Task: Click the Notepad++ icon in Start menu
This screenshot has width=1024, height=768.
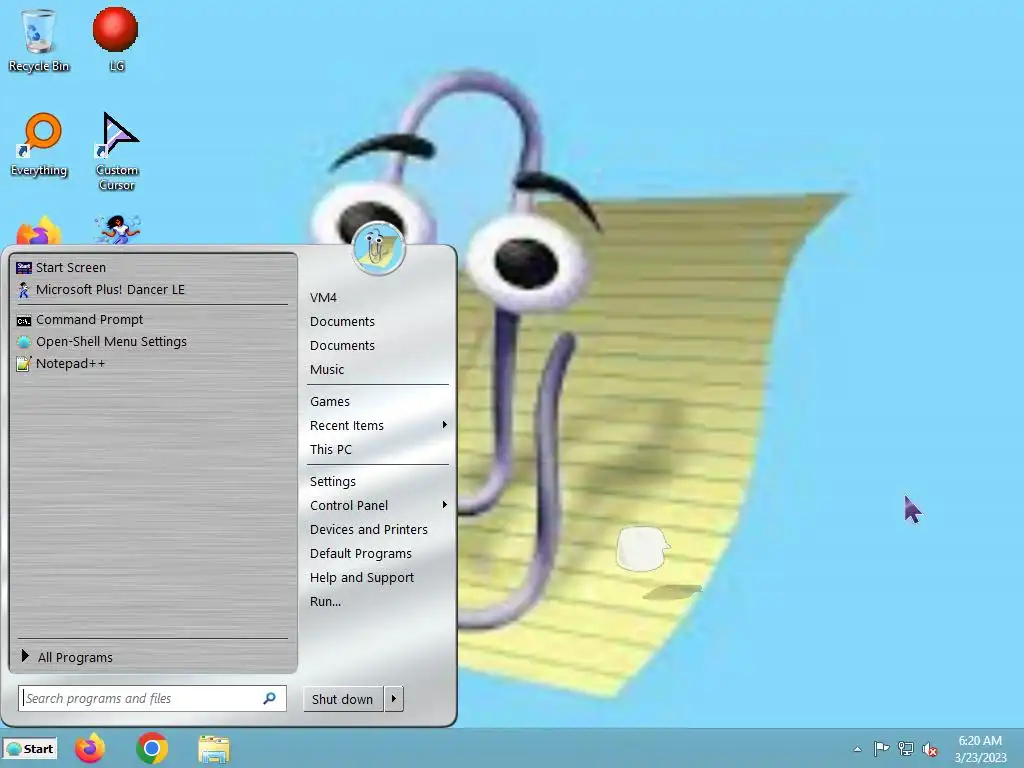Action: [x=24, y=364]
